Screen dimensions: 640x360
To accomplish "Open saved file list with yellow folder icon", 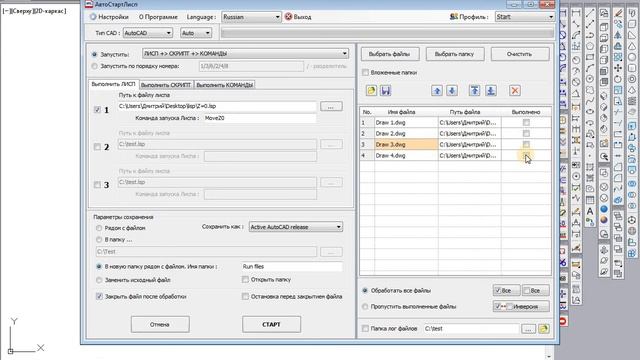I will coord(371,90).
